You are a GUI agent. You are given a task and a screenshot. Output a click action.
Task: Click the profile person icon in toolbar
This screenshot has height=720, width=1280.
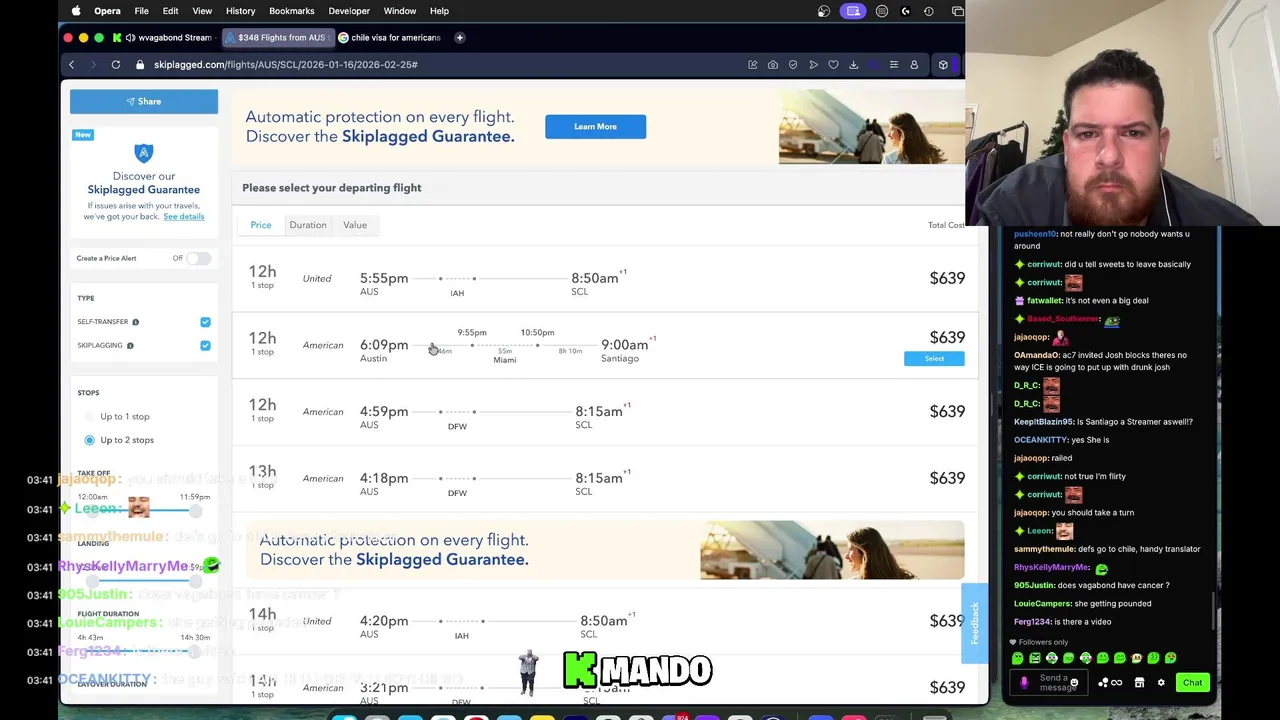914,65
